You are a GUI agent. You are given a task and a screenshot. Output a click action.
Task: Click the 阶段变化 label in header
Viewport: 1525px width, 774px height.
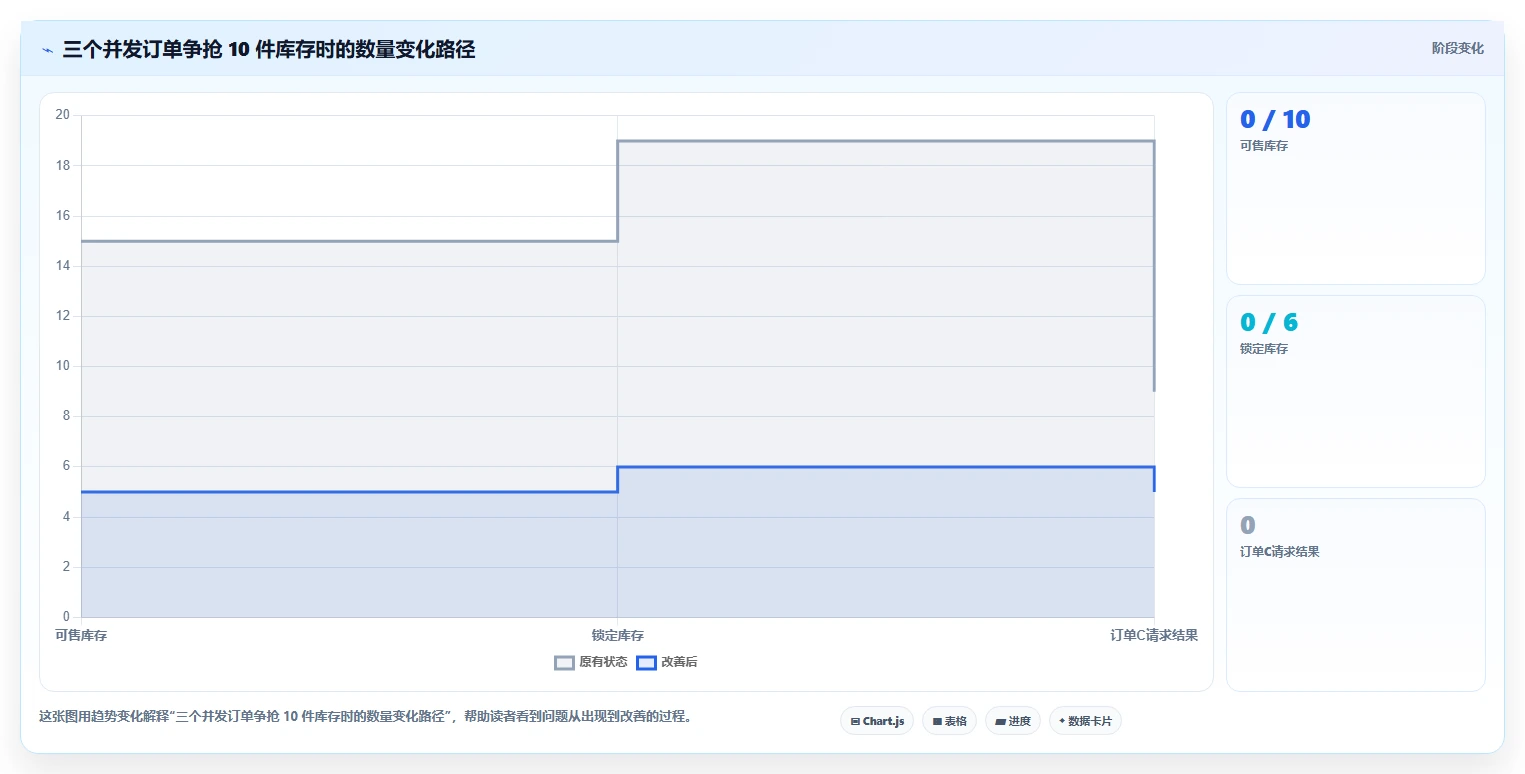tap(1457, 48)
